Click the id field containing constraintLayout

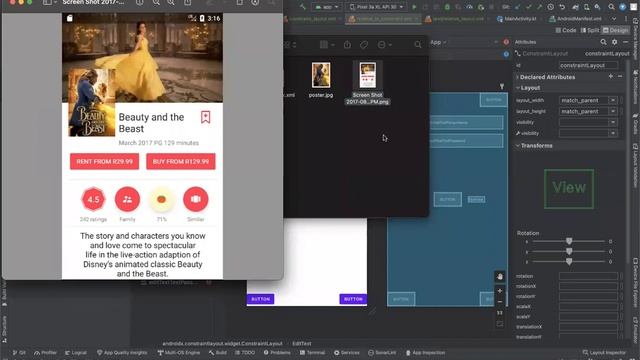point(588,65)
